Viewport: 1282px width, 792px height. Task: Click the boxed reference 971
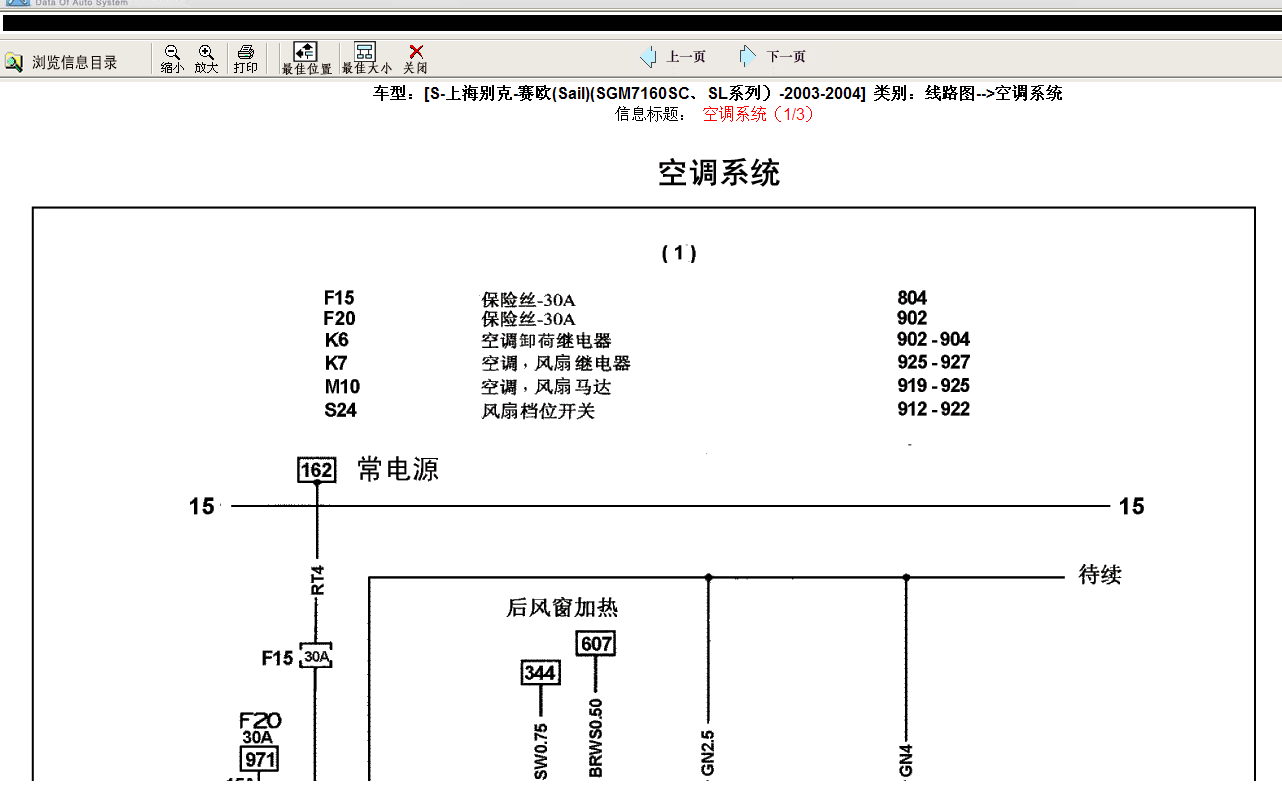[260, 759]
